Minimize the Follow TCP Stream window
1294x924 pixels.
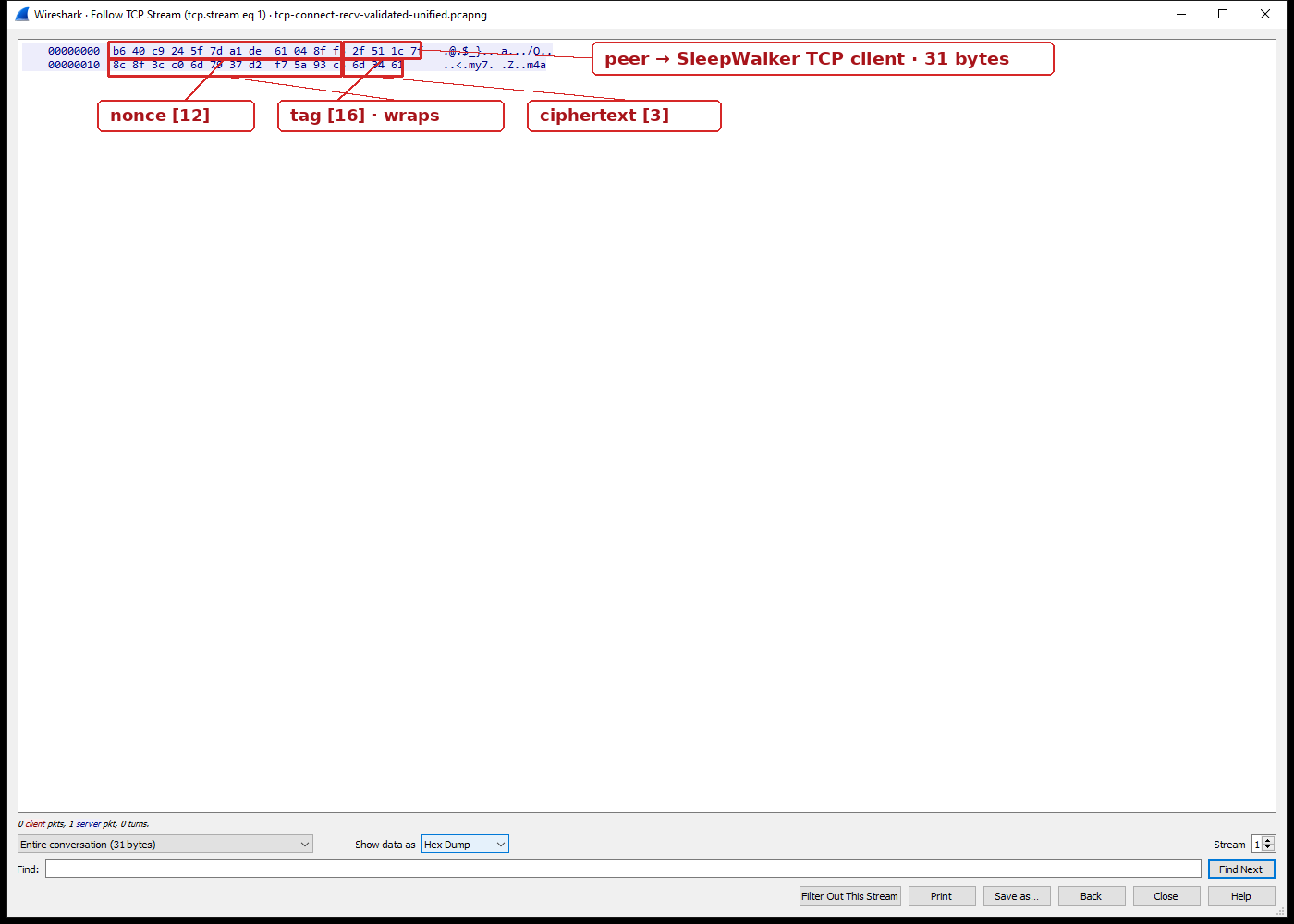tap(1181, 14)
